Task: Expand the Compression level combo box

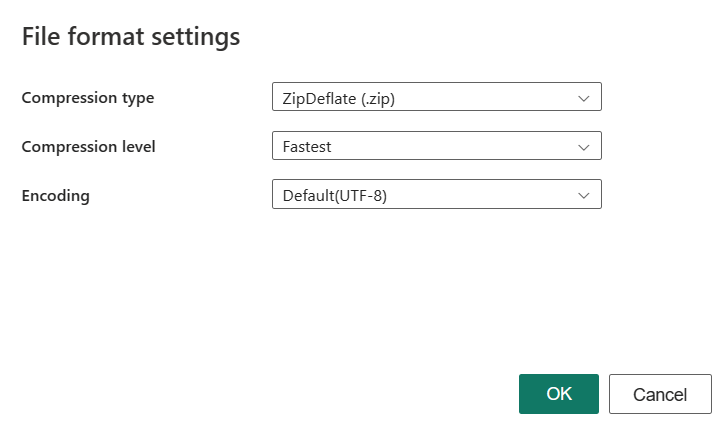Action: tap(436, 147)
